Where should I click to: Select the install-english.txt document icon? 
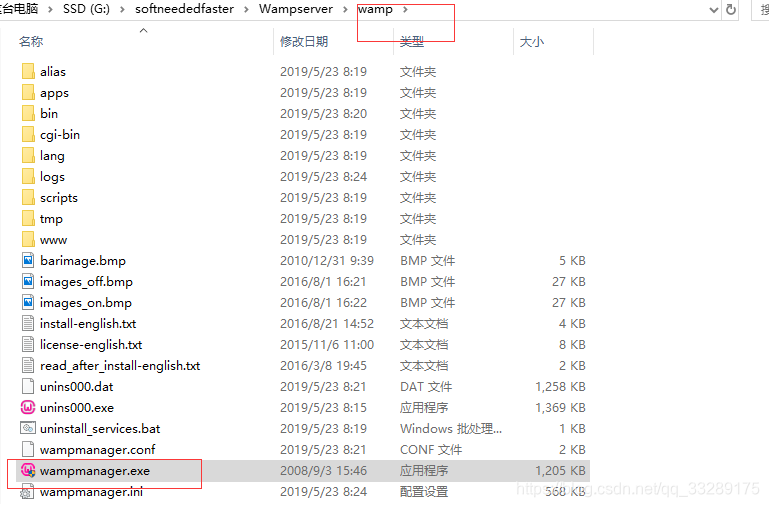coord(28,324)
